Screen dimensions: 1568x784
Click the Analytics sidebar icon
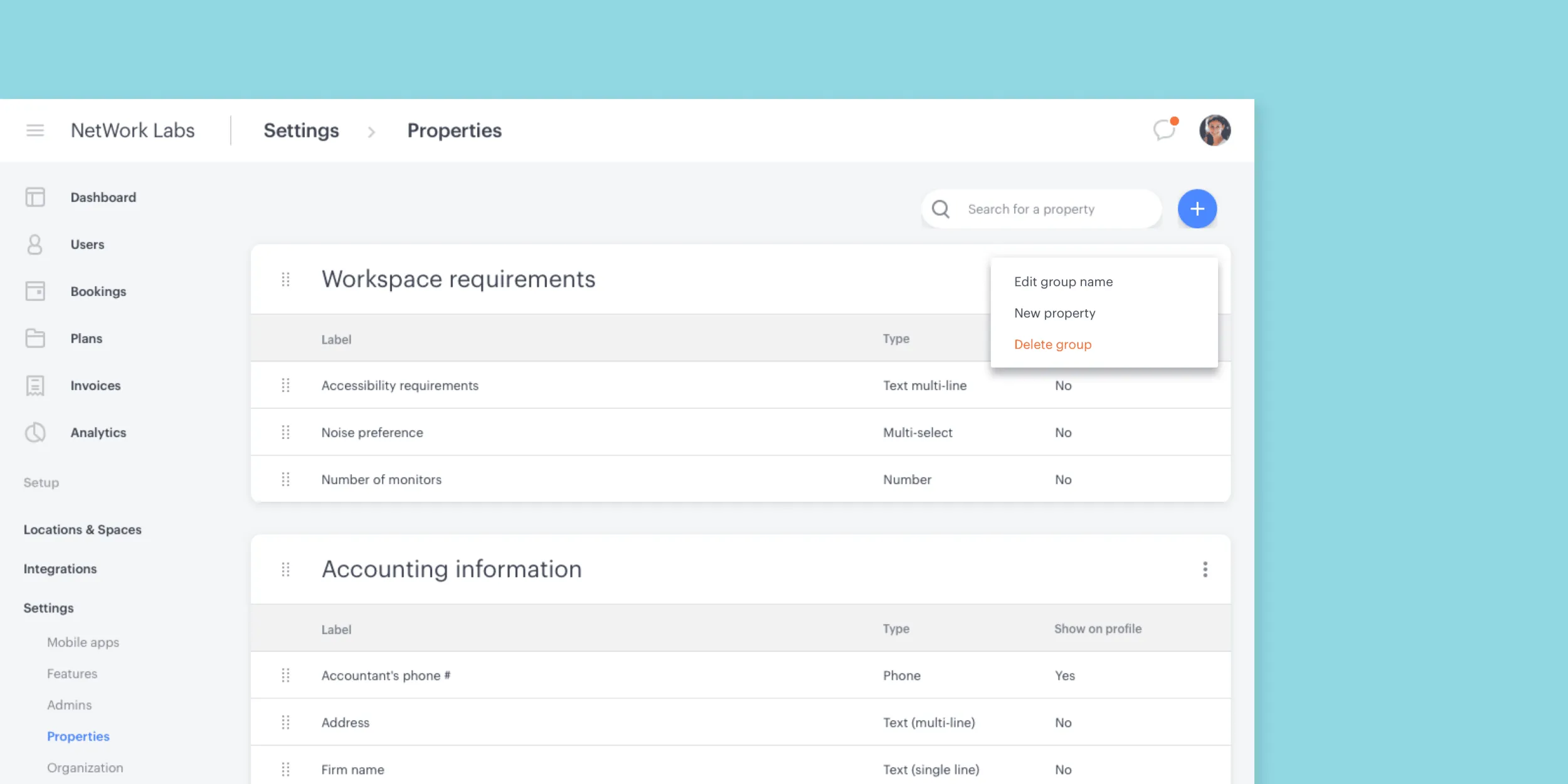coord(35,432)
